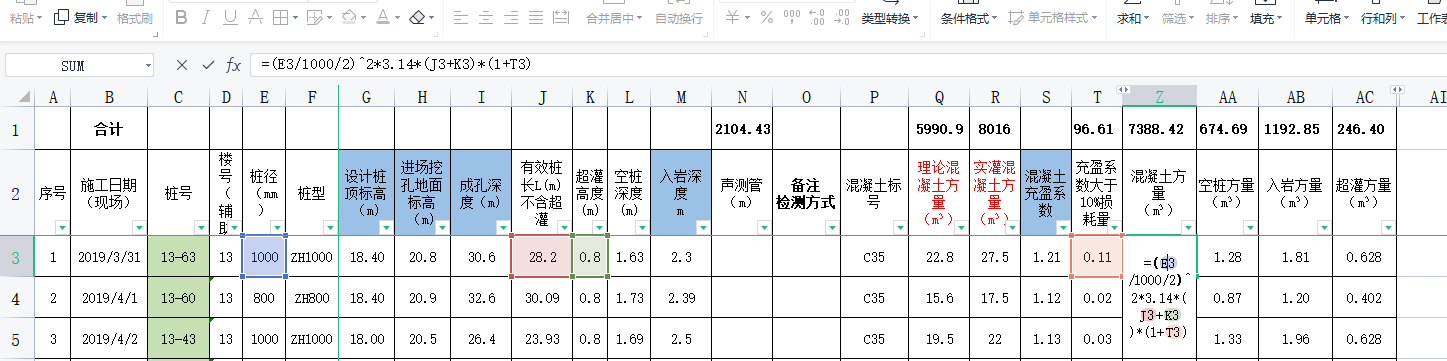Increase decimal places
Viewport: 1447px width, 361px height.
tap(816, 17)
